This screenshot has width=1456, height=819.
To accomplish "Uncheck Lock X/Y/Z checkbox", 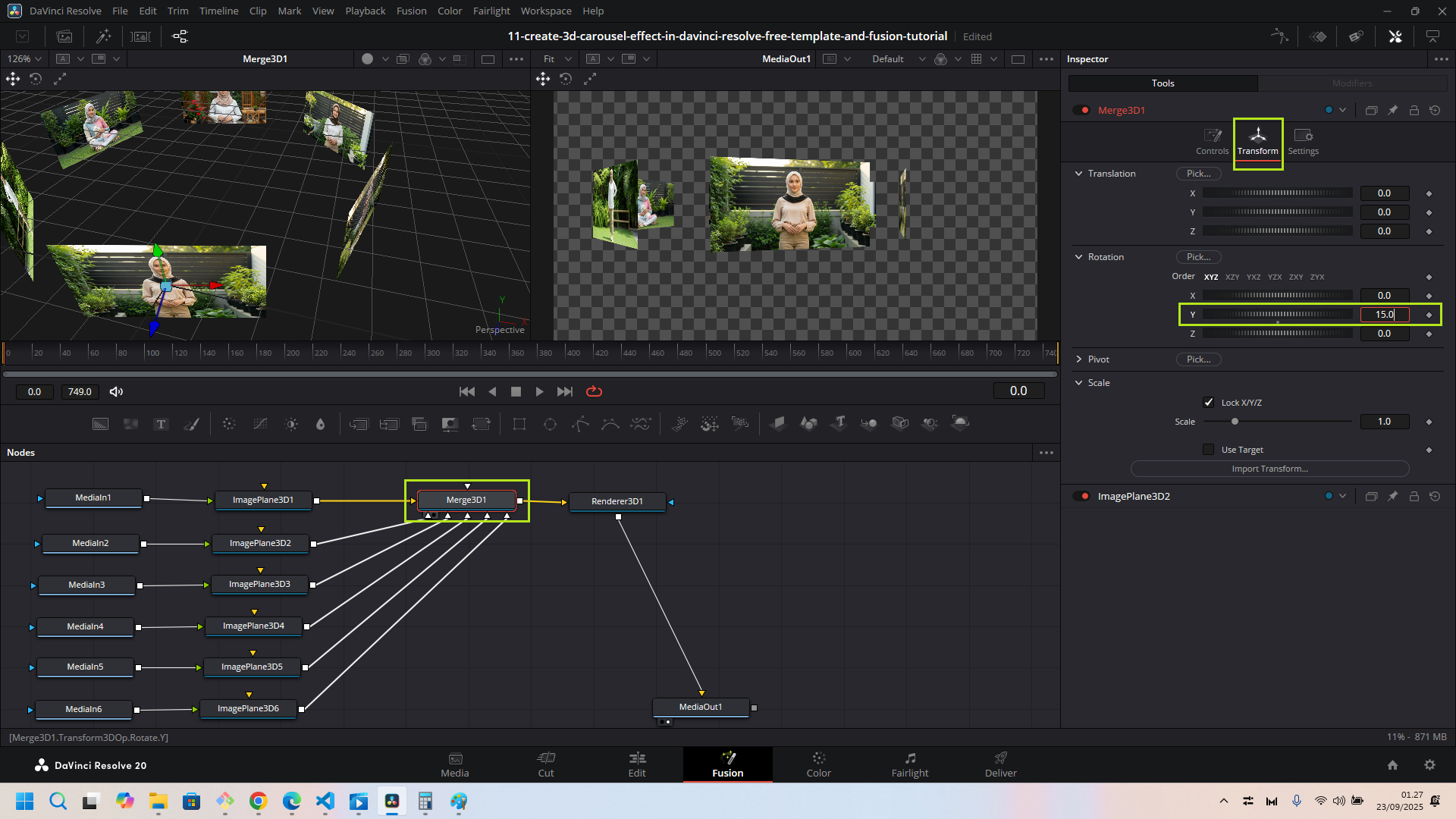I will (1209, 403).
